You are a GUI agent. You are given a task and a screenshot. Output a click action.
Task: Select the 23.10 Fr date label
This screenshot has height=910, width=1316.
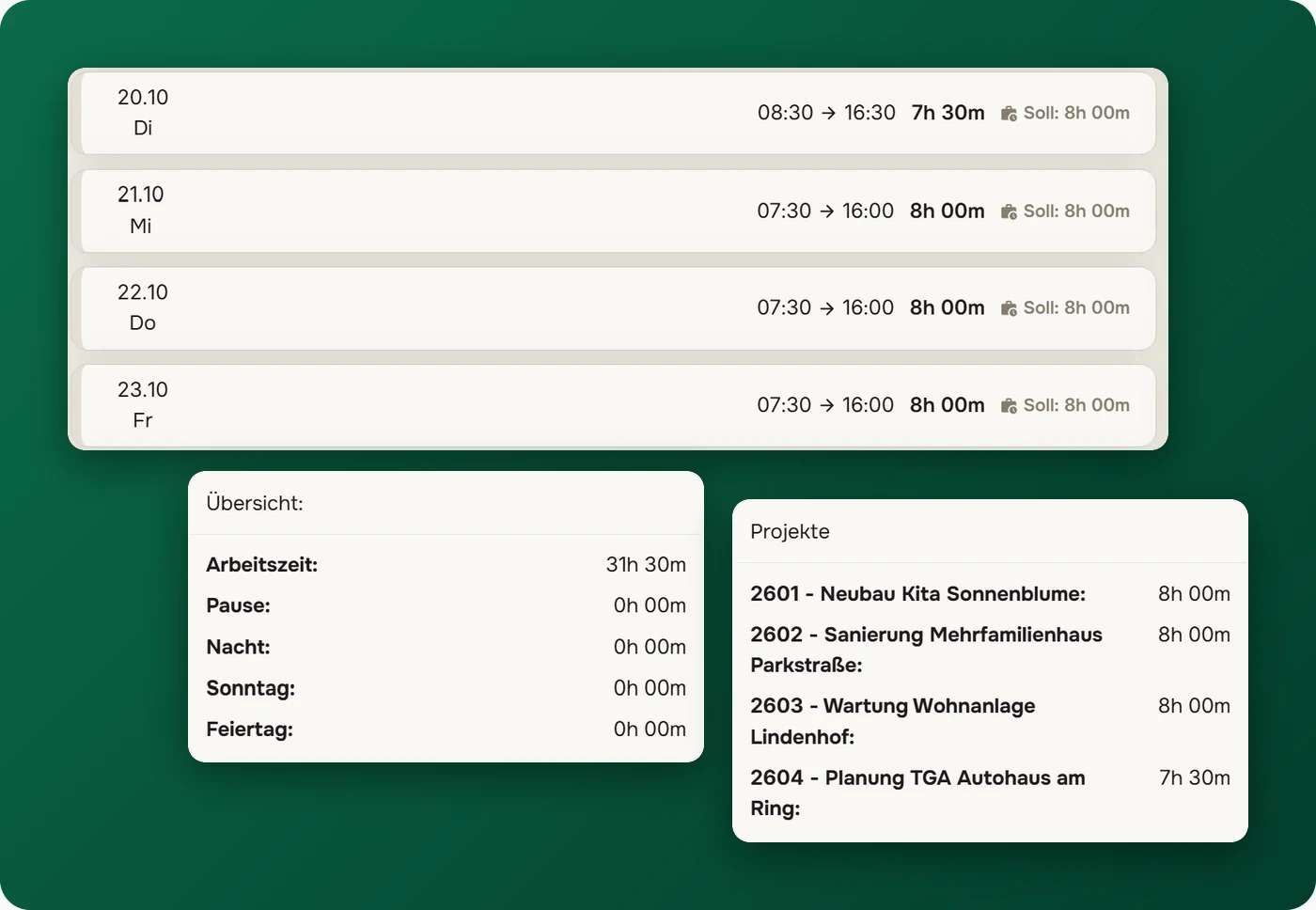click(x=143, y=405)
